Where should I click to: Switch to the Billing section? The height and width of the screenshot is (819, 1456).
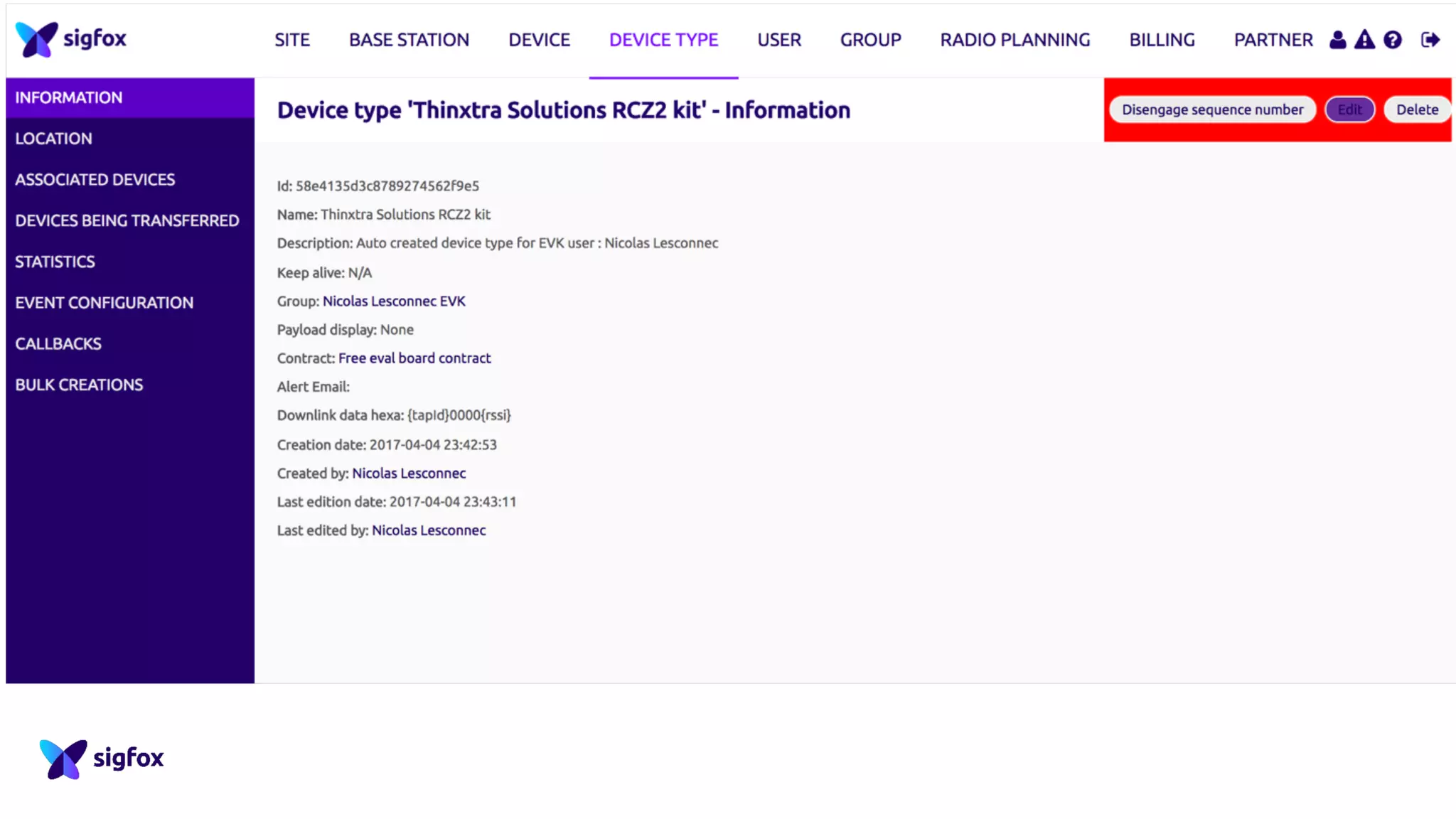click(1162, 40)
